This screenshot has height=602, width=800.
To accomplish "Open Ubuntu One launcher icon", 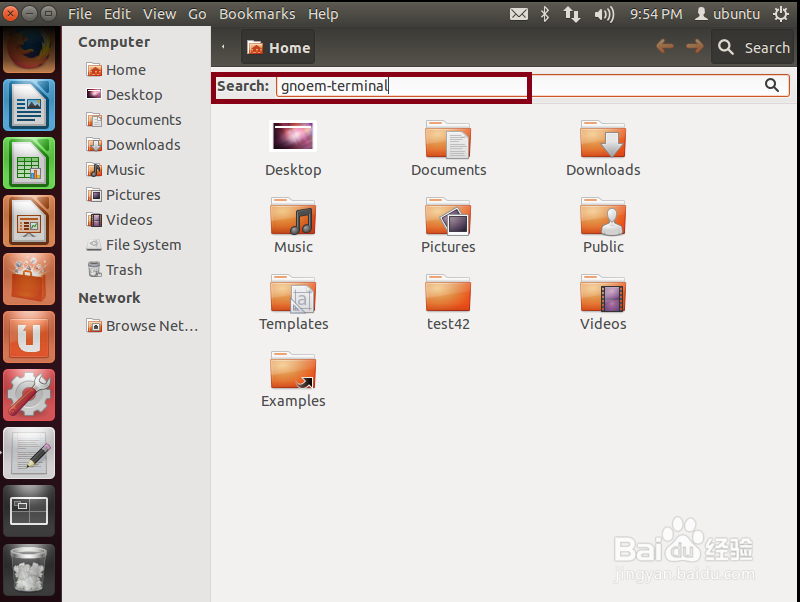I will click(29, 338).
